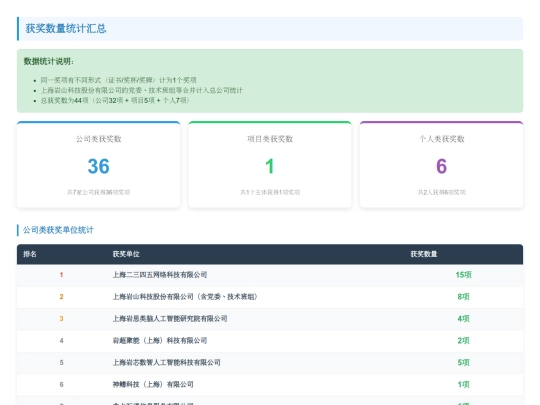Select the green number 1 in project card
The height and width of the screenshot is (405, 540).
tap(270, 166)
